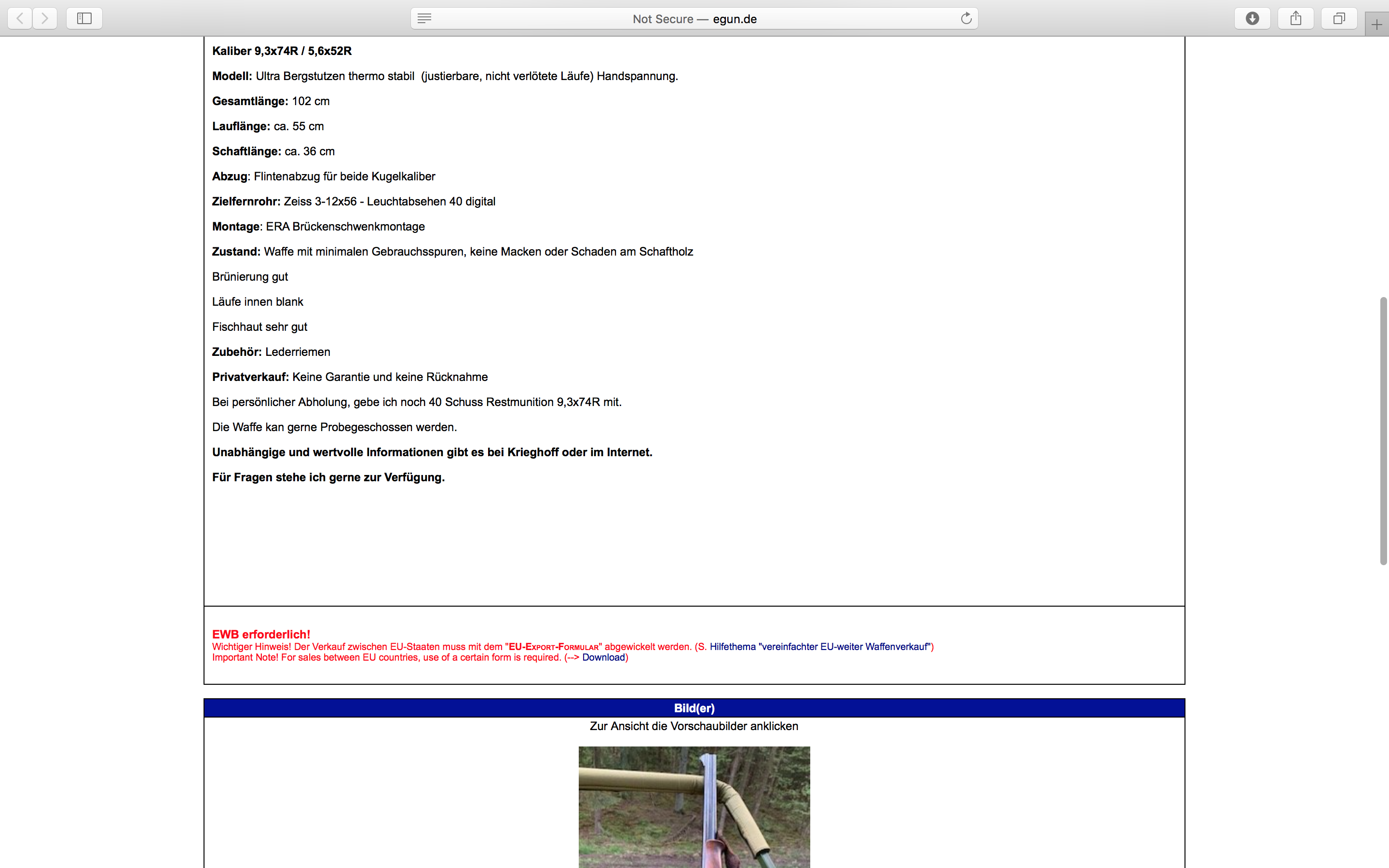Click 'Die Waffe kan gerne Probegeschossen werden' line
Viewport: 1389px width, 868px height.
click(x=335, y=427)
